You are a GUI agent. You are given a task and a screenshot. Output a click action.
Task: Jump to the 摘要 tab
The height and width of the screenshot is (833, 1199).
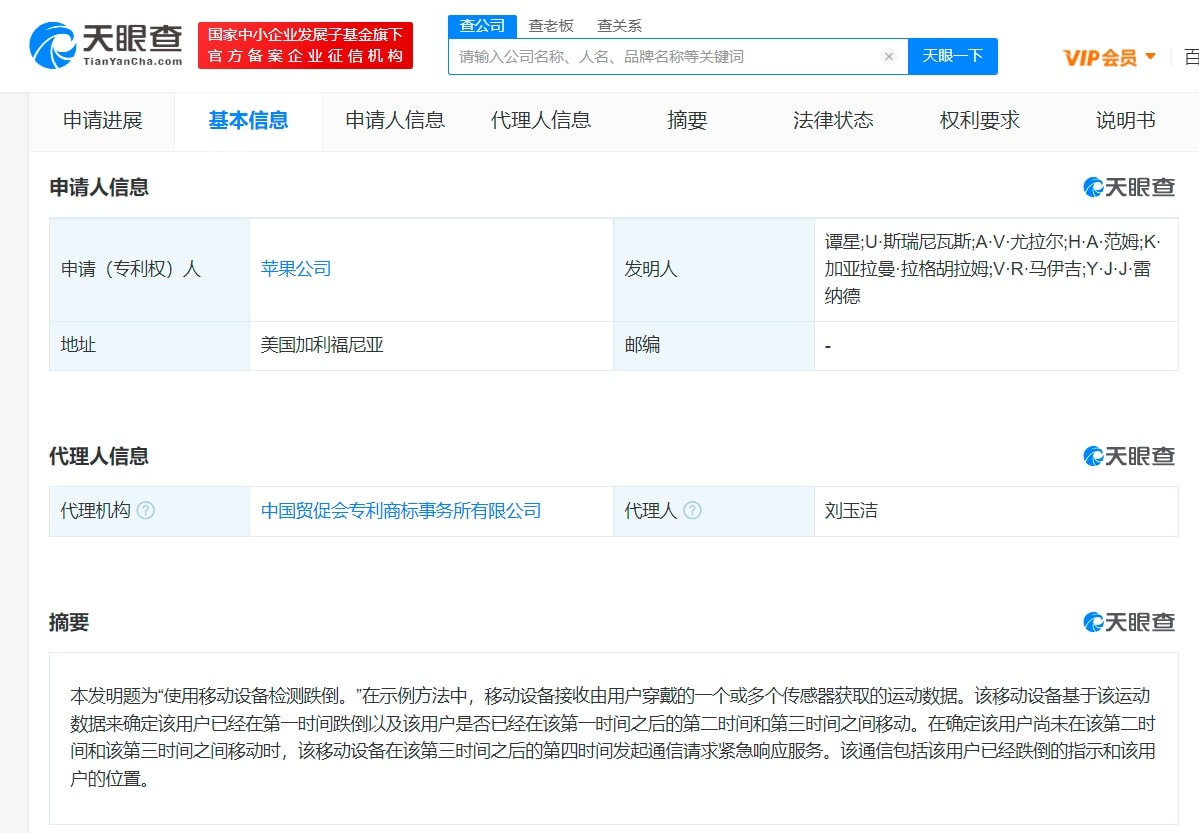[x=687, y=121]
